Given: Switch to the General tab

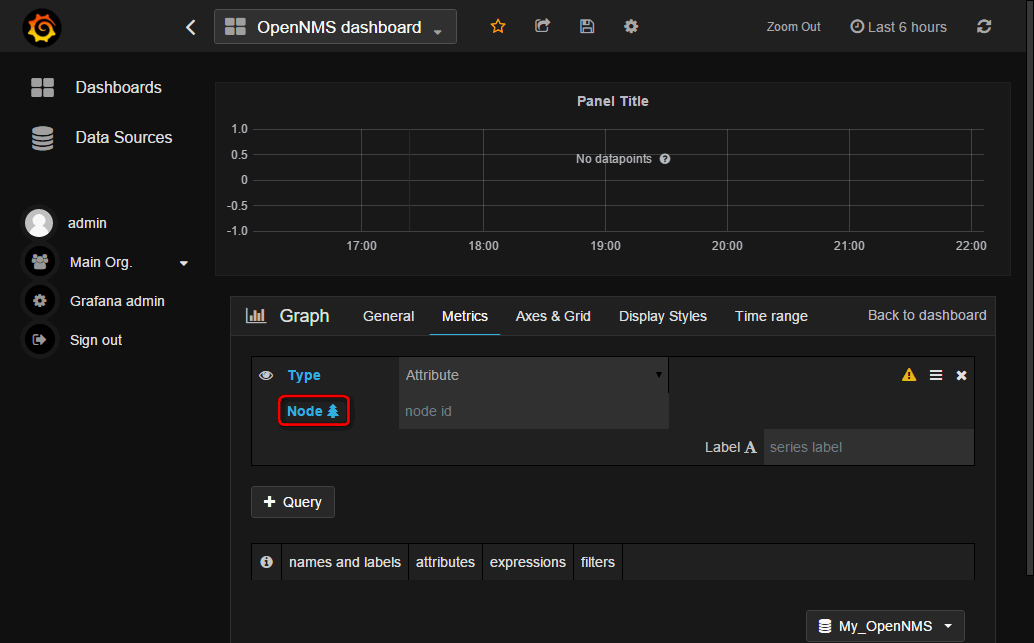Looking at the screenshot, I should coord(388,317).
